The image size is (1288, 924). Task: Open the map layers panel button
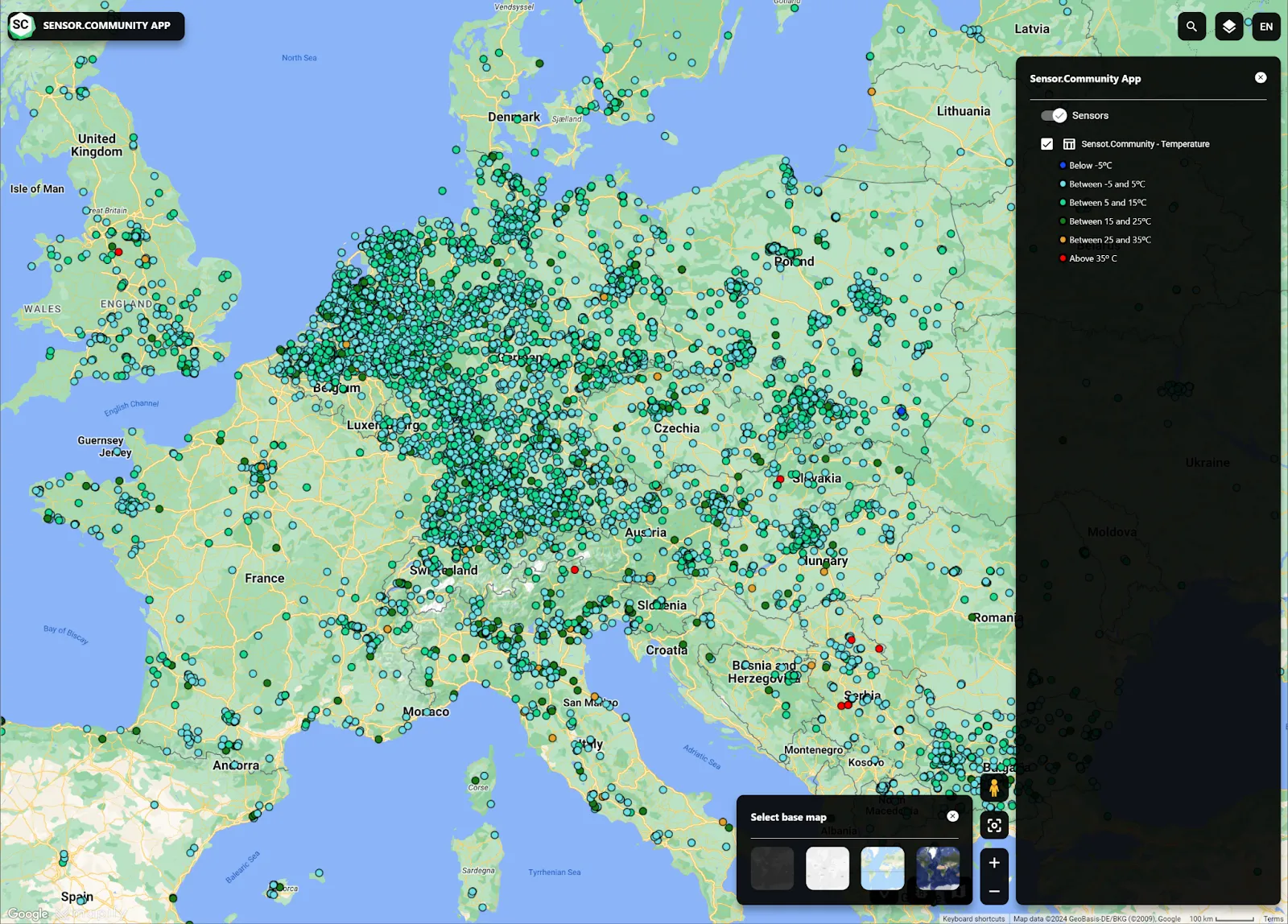(1229, 27)
